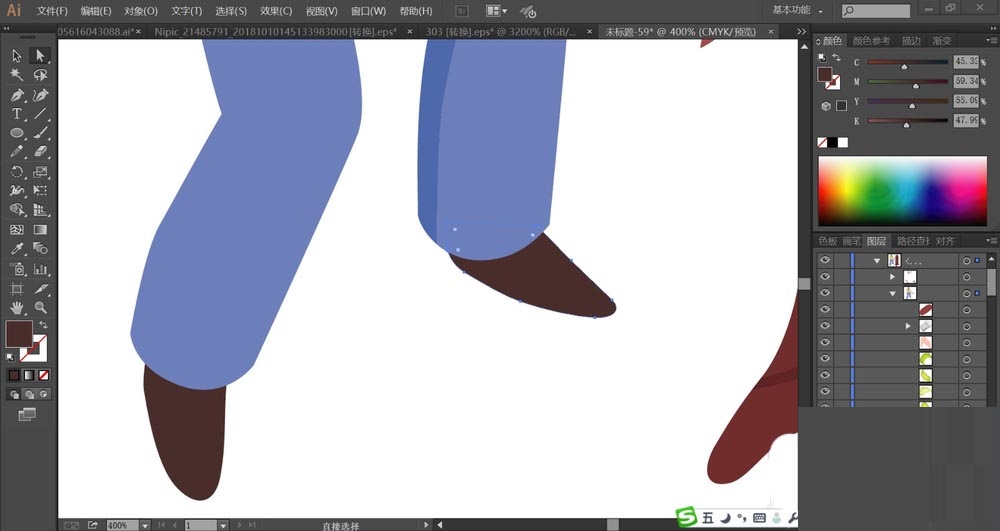Collapse the top layer in Layers panel
This screenshot has width=1000, height=531.
877,260
